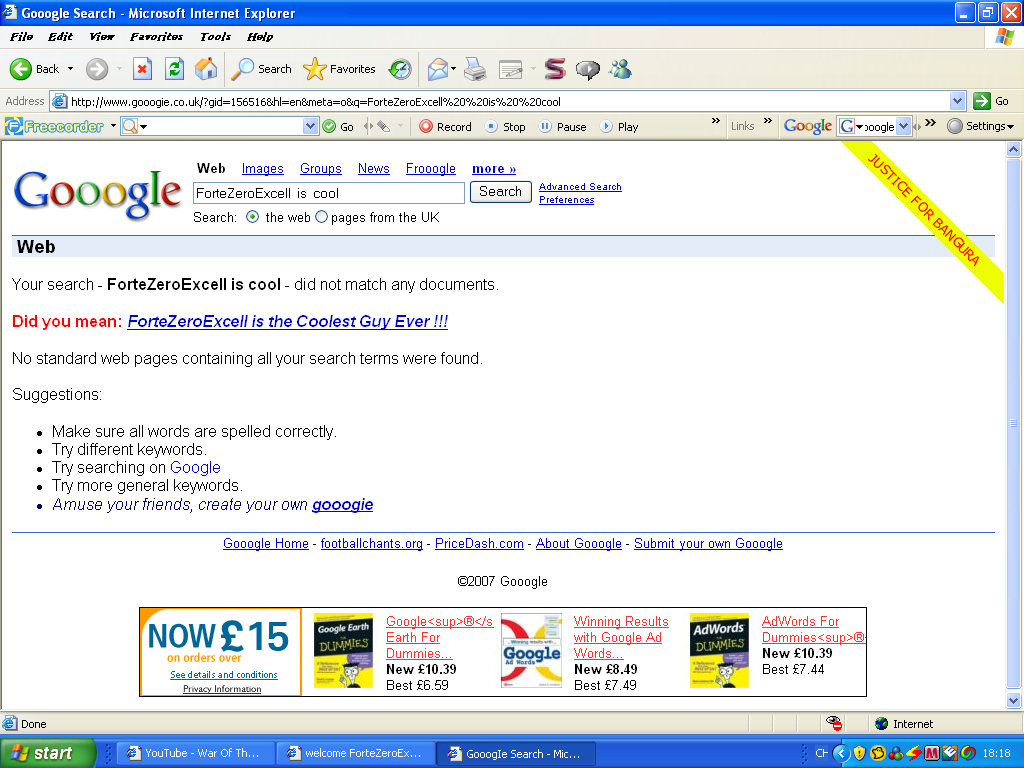
Task: Open Freecorder logo dropdown arrow
Action: [113, 126]
